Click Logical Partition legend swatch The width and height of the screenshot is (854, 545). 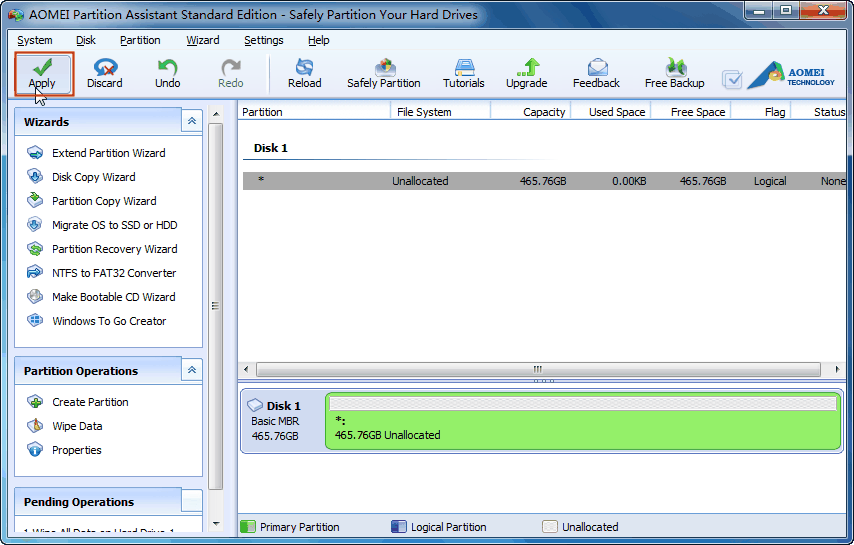pyautogui.click(x=399, y=526)
